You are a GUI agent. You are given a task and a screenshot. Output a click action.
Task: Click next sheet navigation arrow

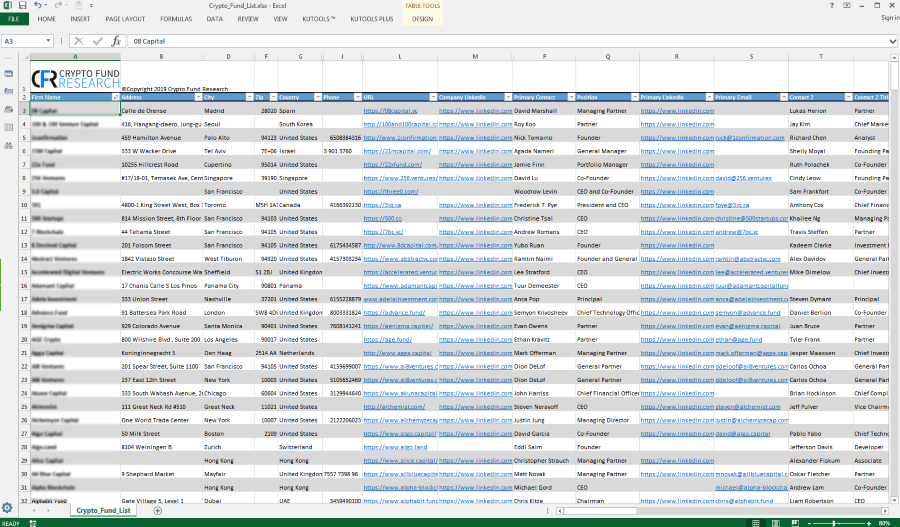point(48,510)
